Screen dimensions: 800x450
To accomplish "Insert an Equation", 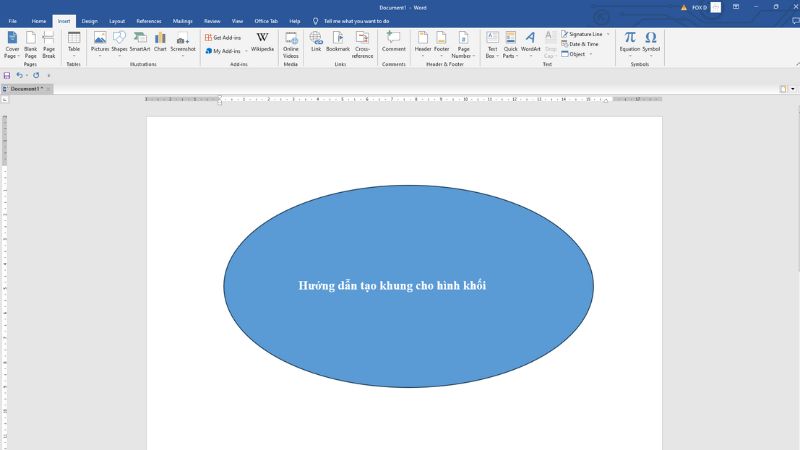I will 630,41.
